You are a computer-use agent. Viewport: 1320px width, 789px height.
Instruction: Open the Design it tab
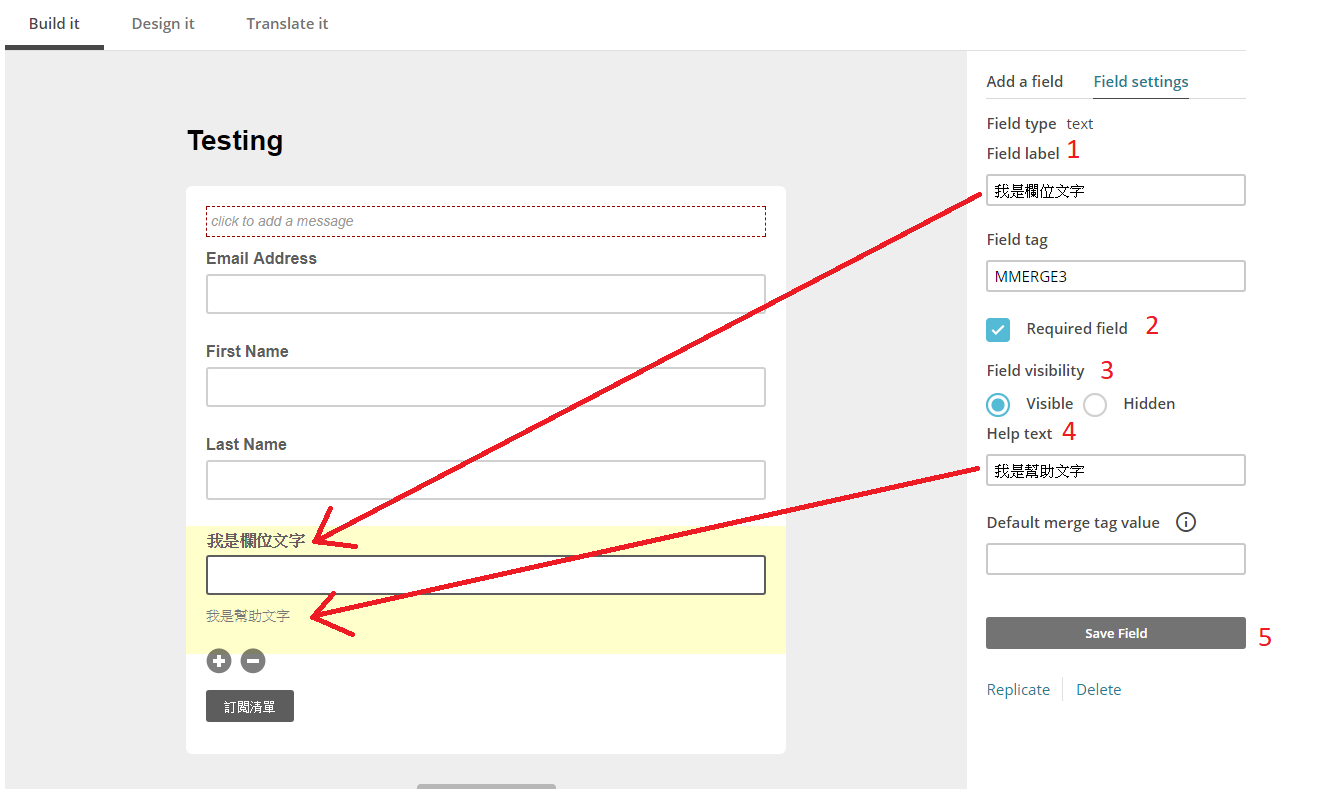tap(163, 23)
